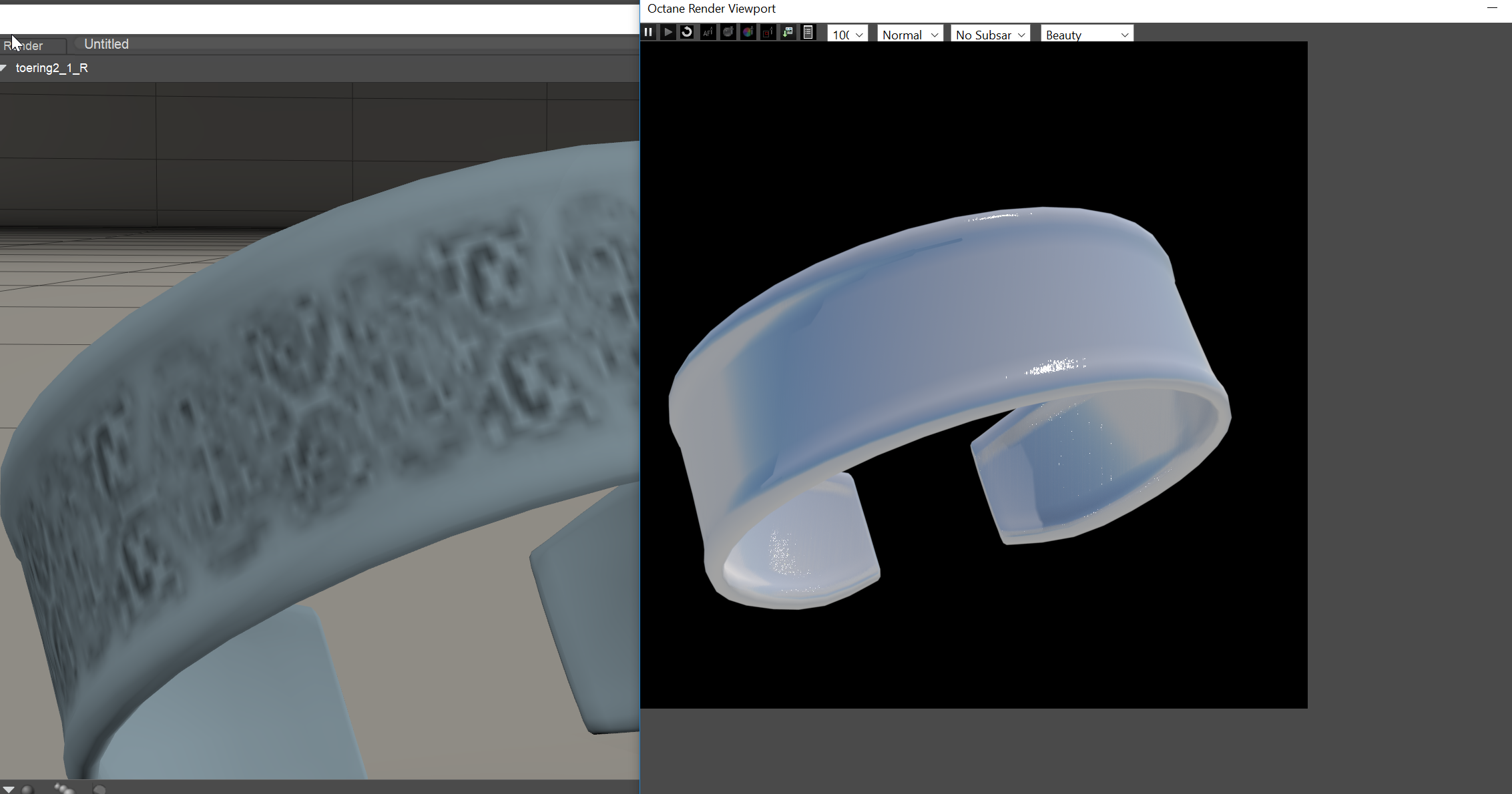The width and height of the screenshot is (1512, 794).
Task: Restart the render with refresh icon
Action: click(x=687, y=32)
